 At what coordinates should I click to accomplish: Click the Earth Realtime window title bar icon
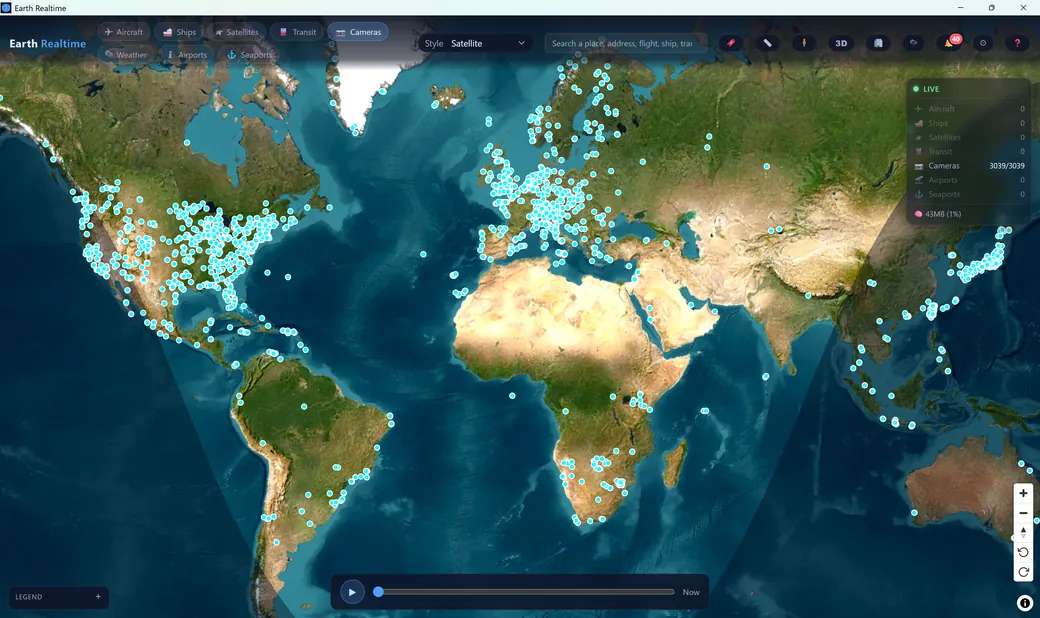pyautogui.click(x=7, y=8)
